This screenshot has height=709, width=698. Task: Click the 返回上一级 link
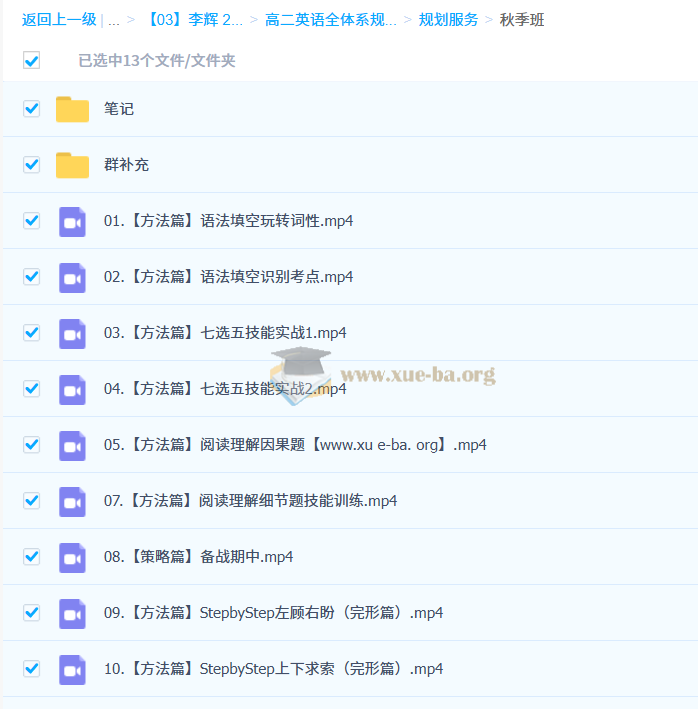59,20
